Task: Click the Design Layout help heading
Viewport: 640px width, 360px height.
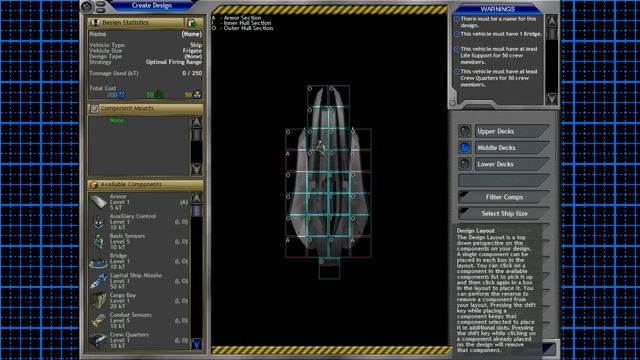Action: coord(476,231)
